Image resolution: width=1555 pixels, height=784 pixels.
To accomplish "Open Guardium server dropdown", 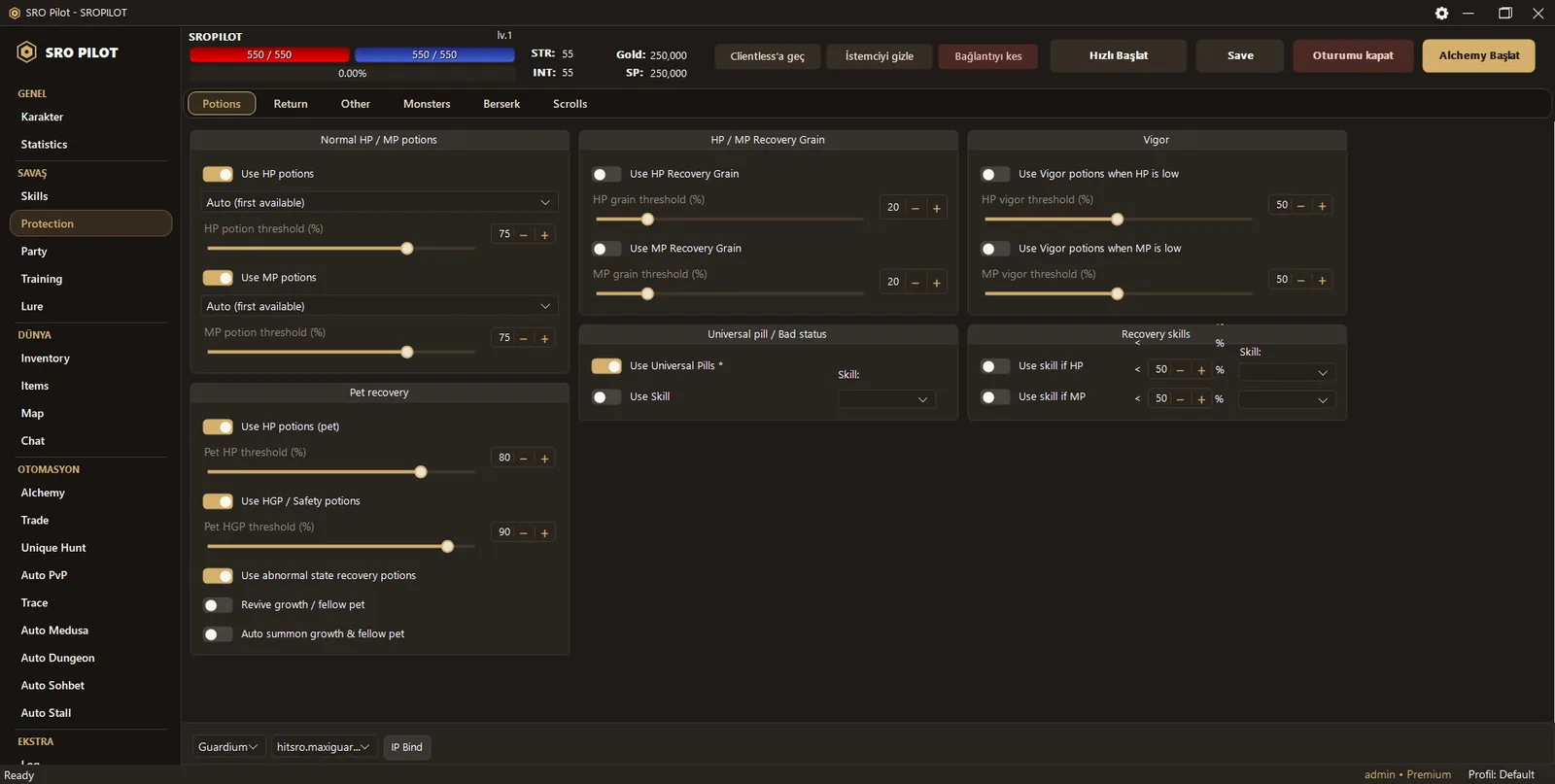I will click(227, 747).
